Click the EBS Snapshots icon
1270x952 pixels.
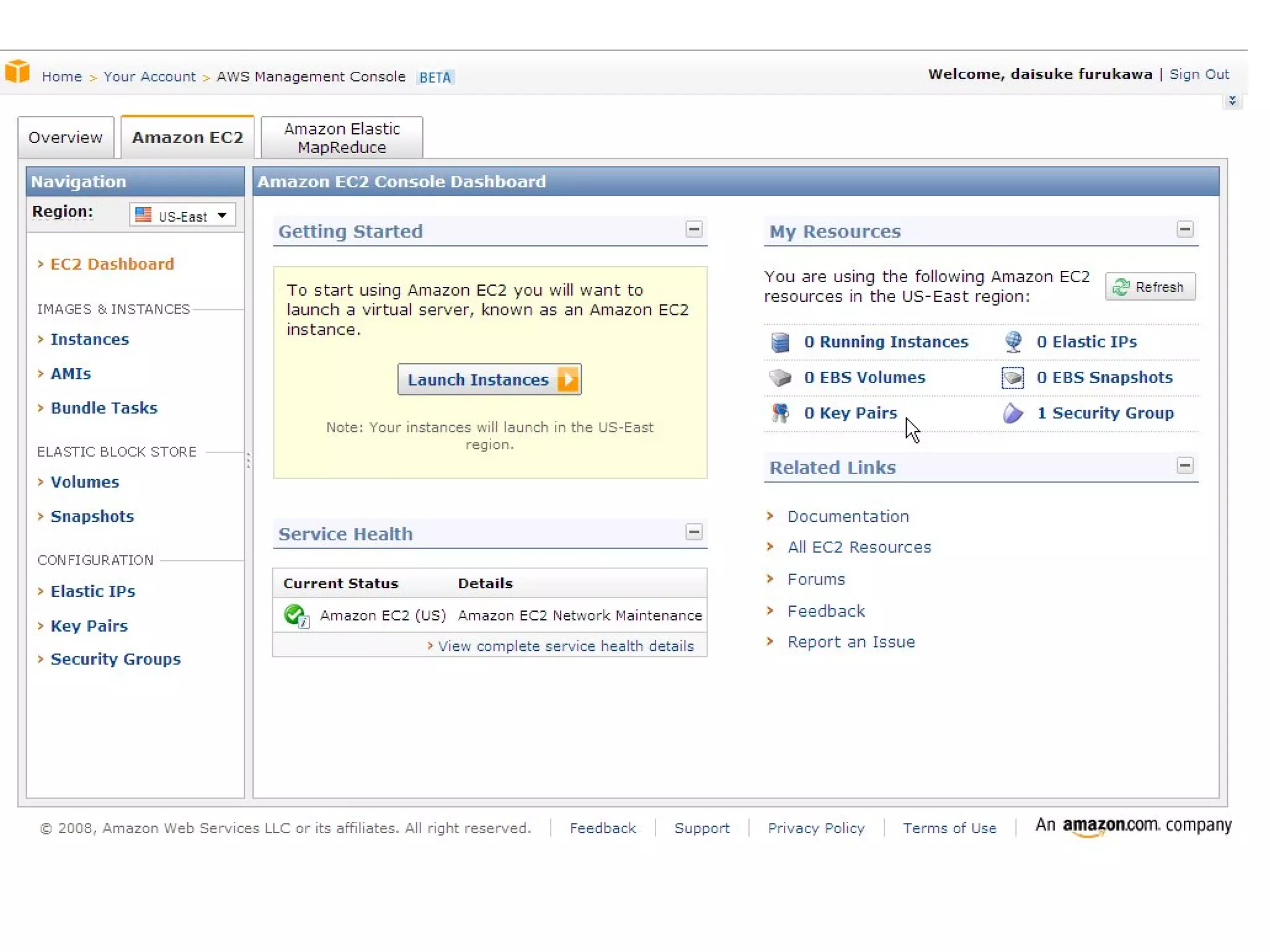(x=1013, y=377)
